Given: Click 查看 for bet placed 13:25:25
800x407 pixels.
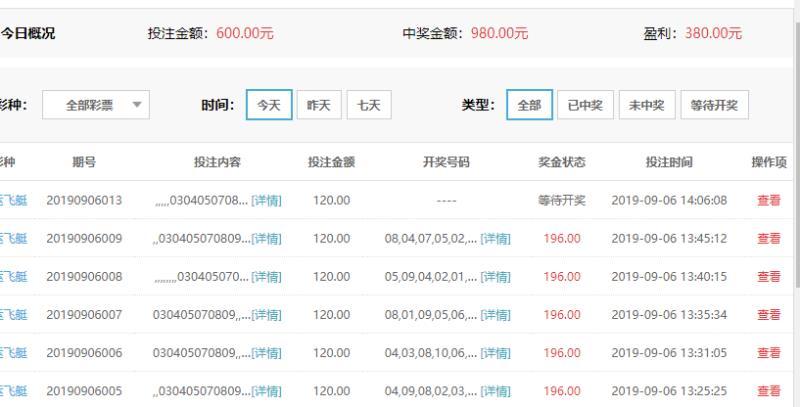Looking at the screenshot, I should 768,391.
